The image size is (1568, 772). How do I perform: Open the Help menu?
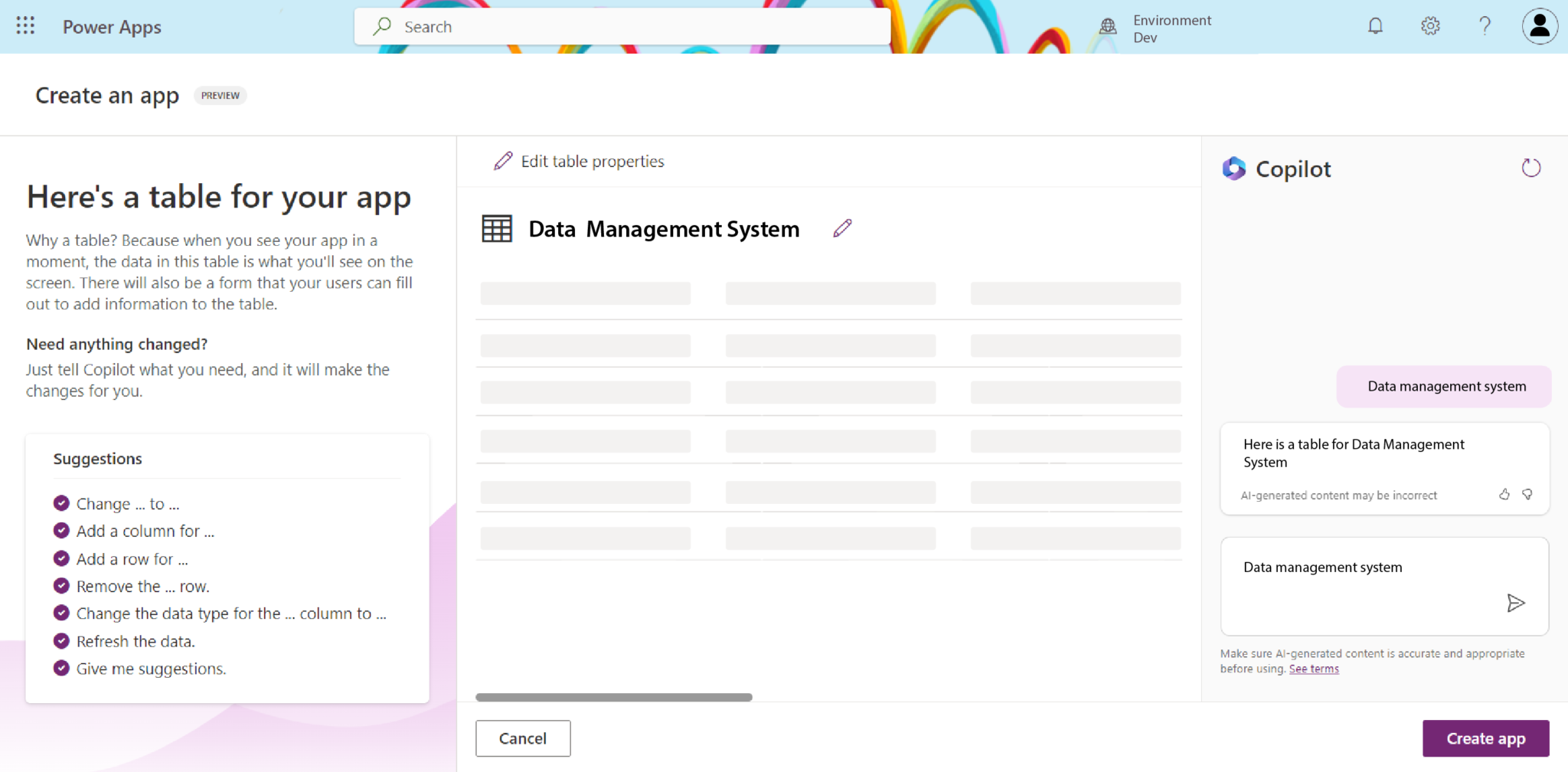click(x=1485, y=25)
